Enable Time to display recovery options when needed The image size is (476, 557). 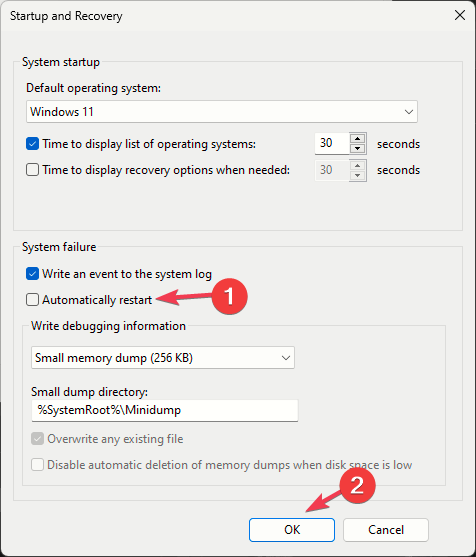coord(32,170)
